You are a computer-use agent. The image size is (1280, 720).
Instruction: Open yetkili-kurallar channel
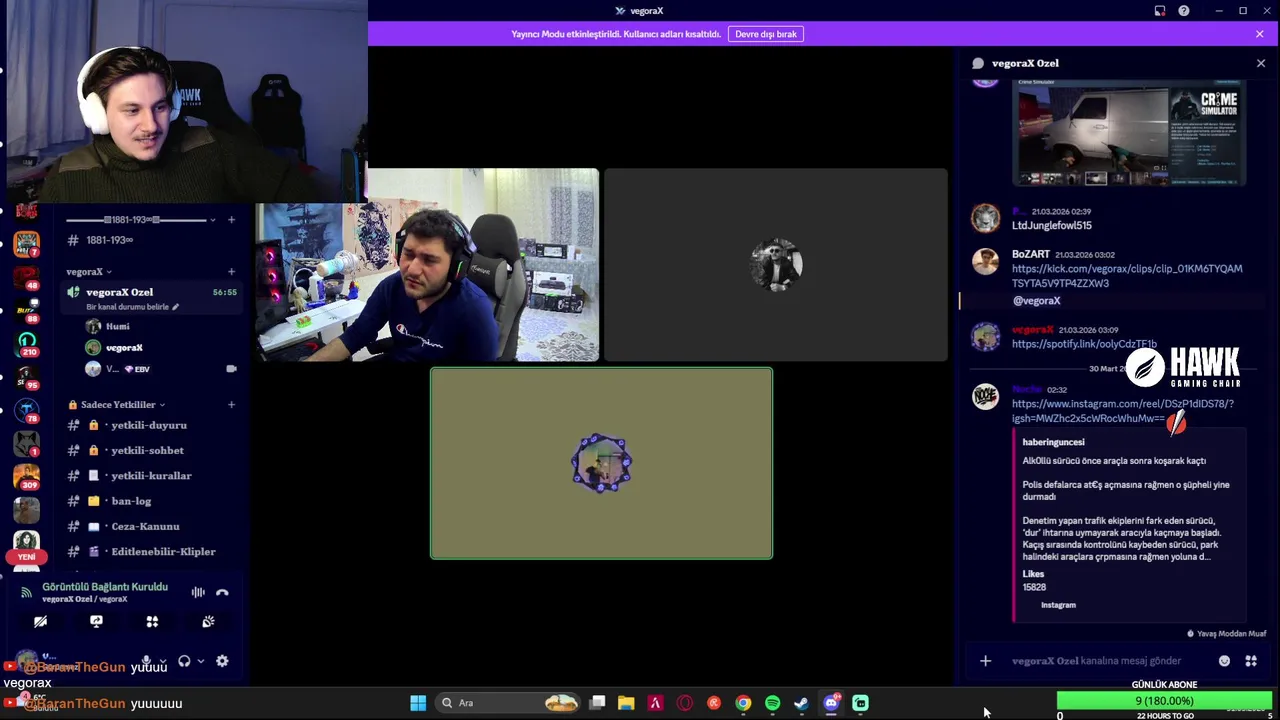[150, 476]
